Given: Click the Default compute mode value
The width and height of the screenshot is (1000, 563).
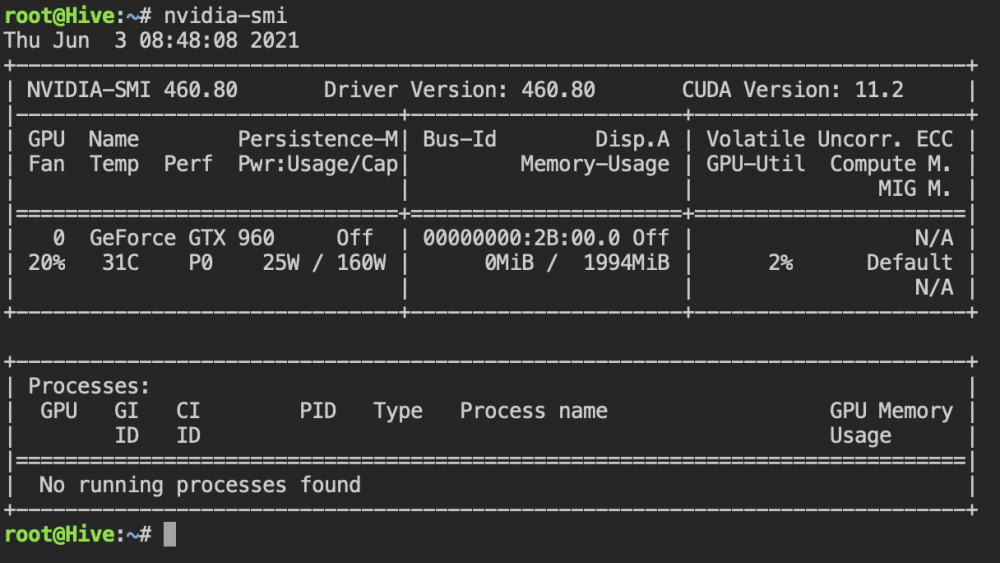Looking at the screenshot, I should point(909,263).
